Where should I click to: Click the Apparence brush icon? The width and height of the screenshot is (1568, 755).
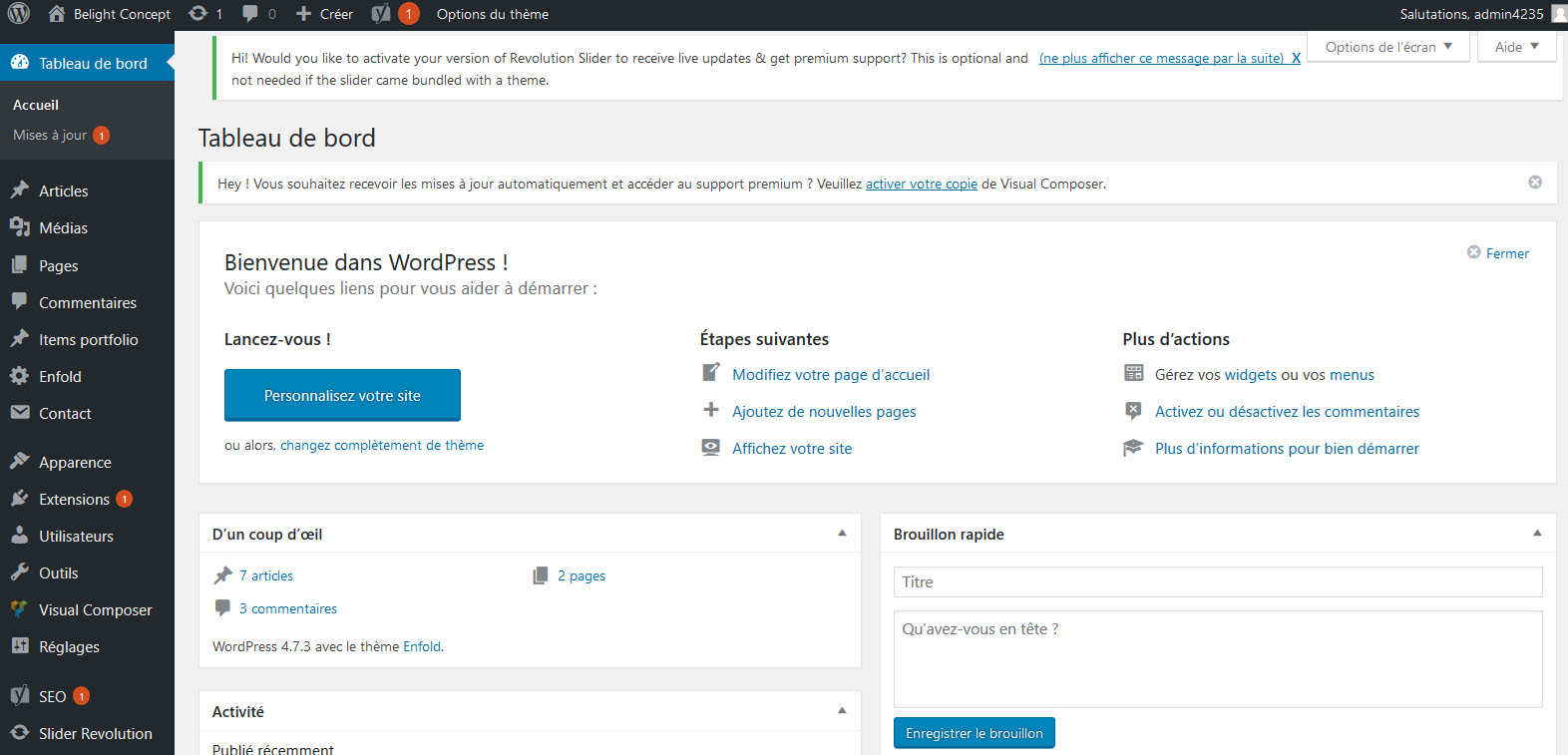pos(20,461)
